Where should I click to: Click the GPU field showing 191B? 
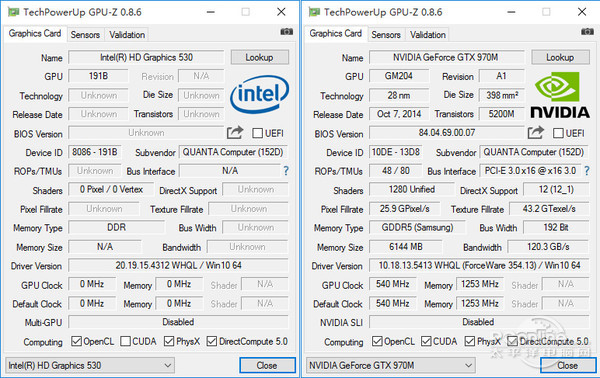pyautogui.click(x=98, y=76)
